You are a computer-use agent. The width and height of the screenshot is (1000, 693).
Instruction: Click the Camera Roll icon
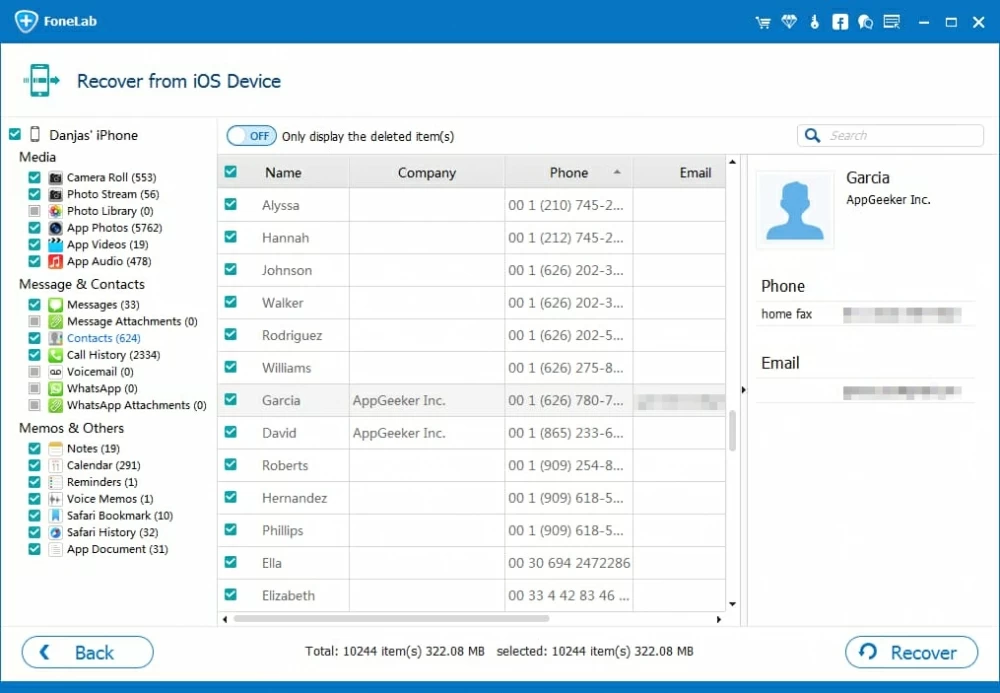point(56,177)
